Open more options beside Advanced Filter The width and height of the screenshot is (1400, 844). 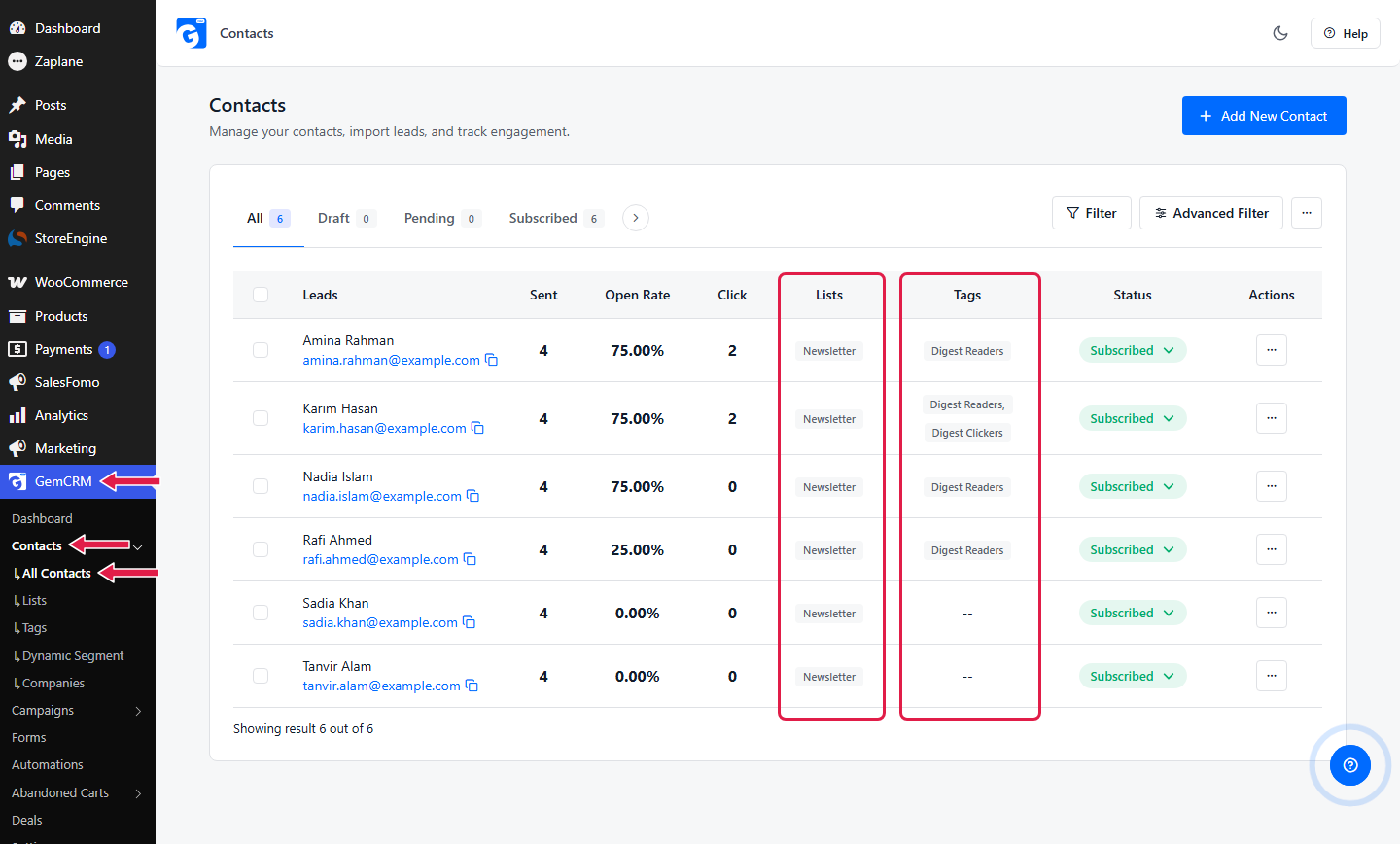(1307, 213)
